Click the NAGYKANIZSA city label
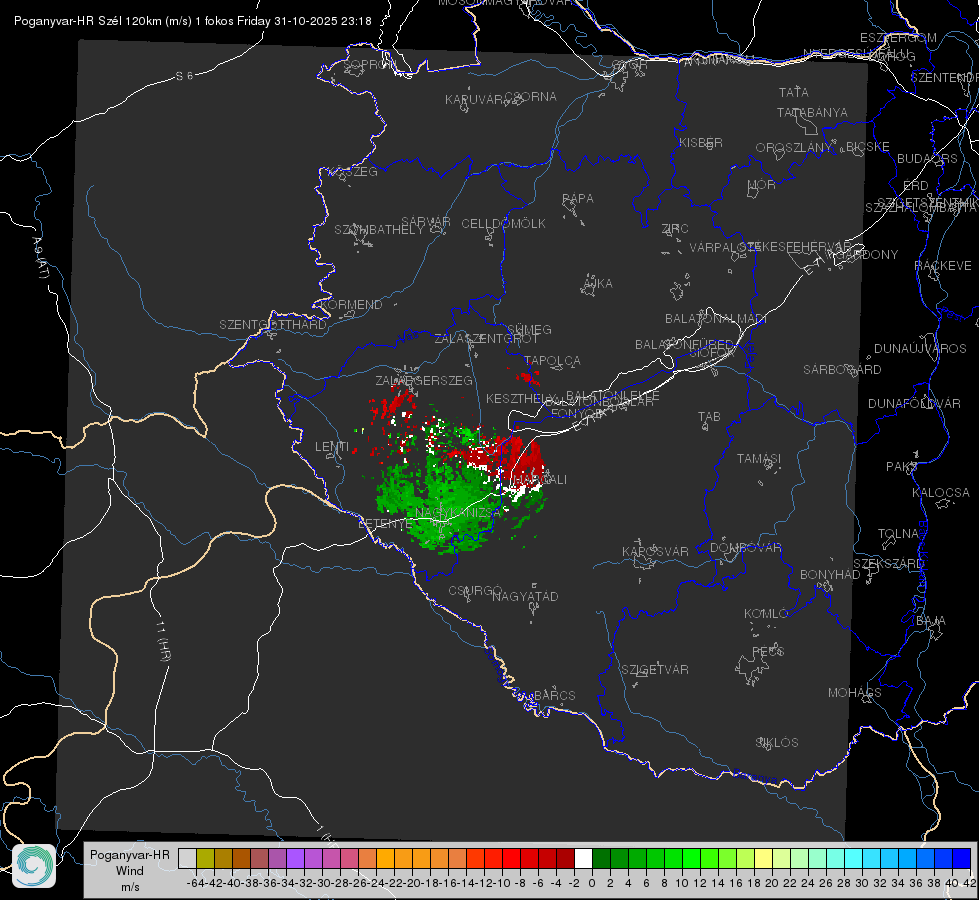This screenshot has height=900, width=979. pos(458,513)
